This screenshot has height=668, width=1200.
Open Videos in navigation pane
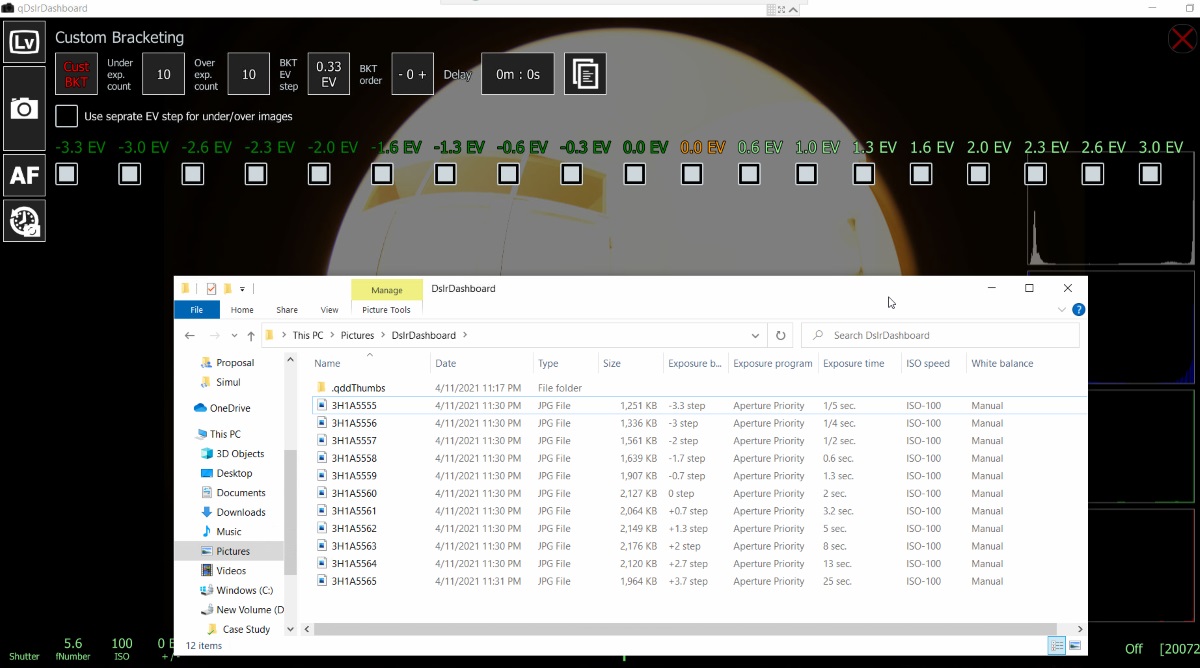pyautogui.click(x=231, y=570)
